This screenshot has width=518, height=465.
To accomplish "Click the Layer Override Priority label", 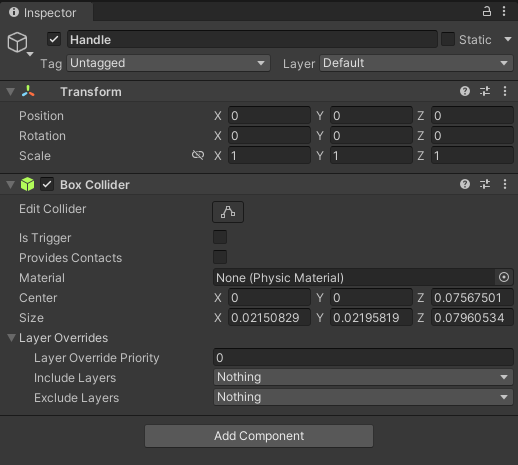I will click(x=97, y=358).
